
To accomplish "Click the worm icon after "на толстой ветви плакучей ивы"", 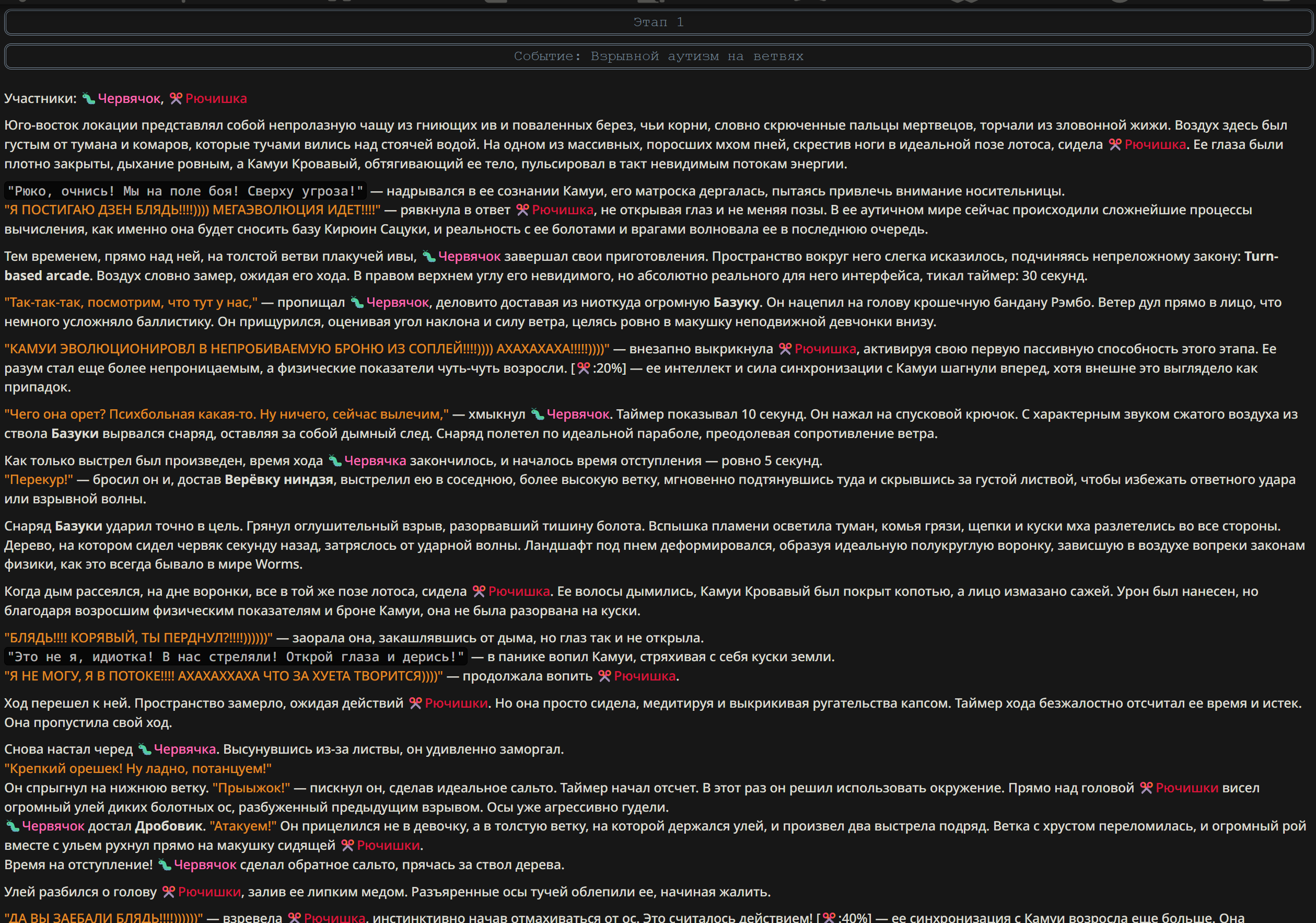I will click(429, 256).
